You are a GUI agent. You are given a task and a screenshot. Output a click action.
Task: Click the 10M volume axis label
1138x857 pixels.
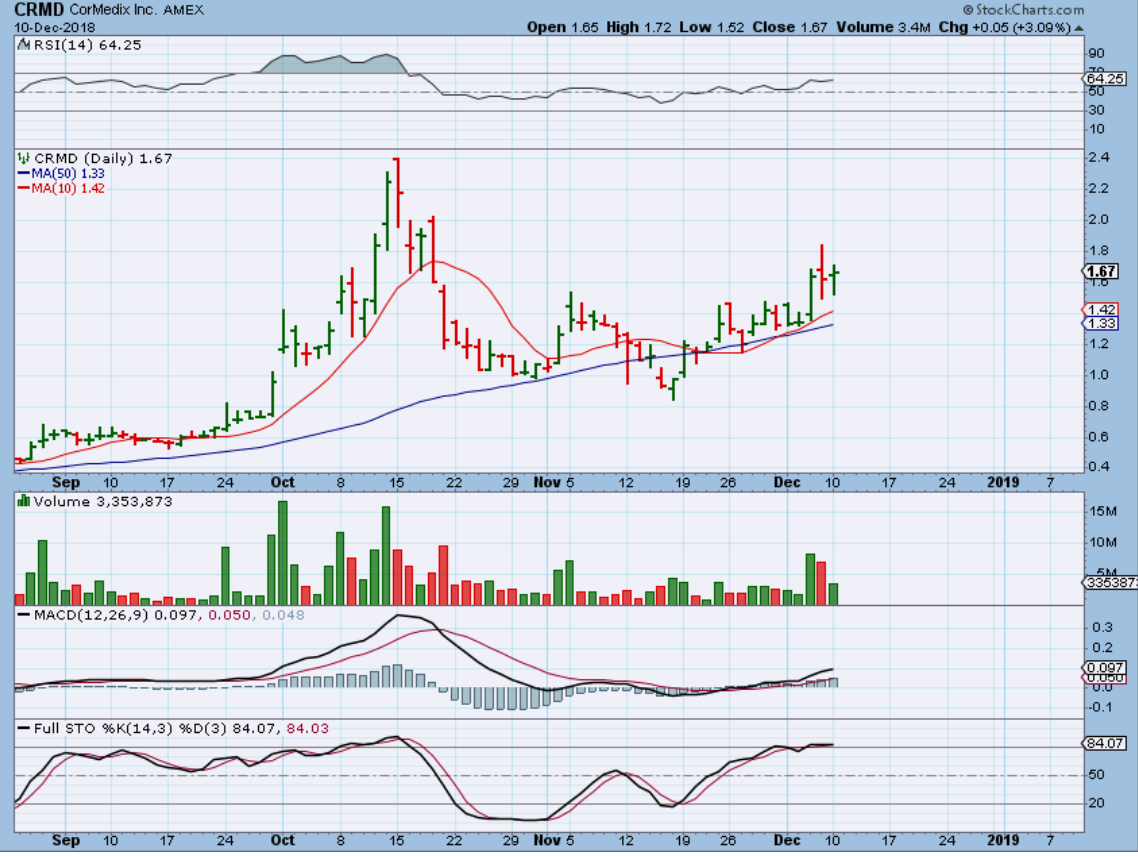tap(1102, 543)
